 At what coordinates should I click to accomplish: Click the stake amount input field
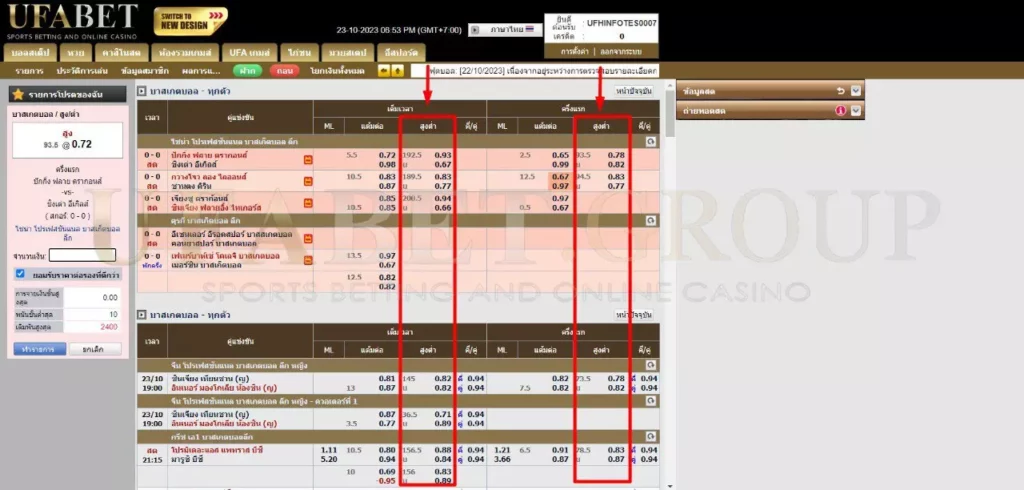click(x=83, y=255)
